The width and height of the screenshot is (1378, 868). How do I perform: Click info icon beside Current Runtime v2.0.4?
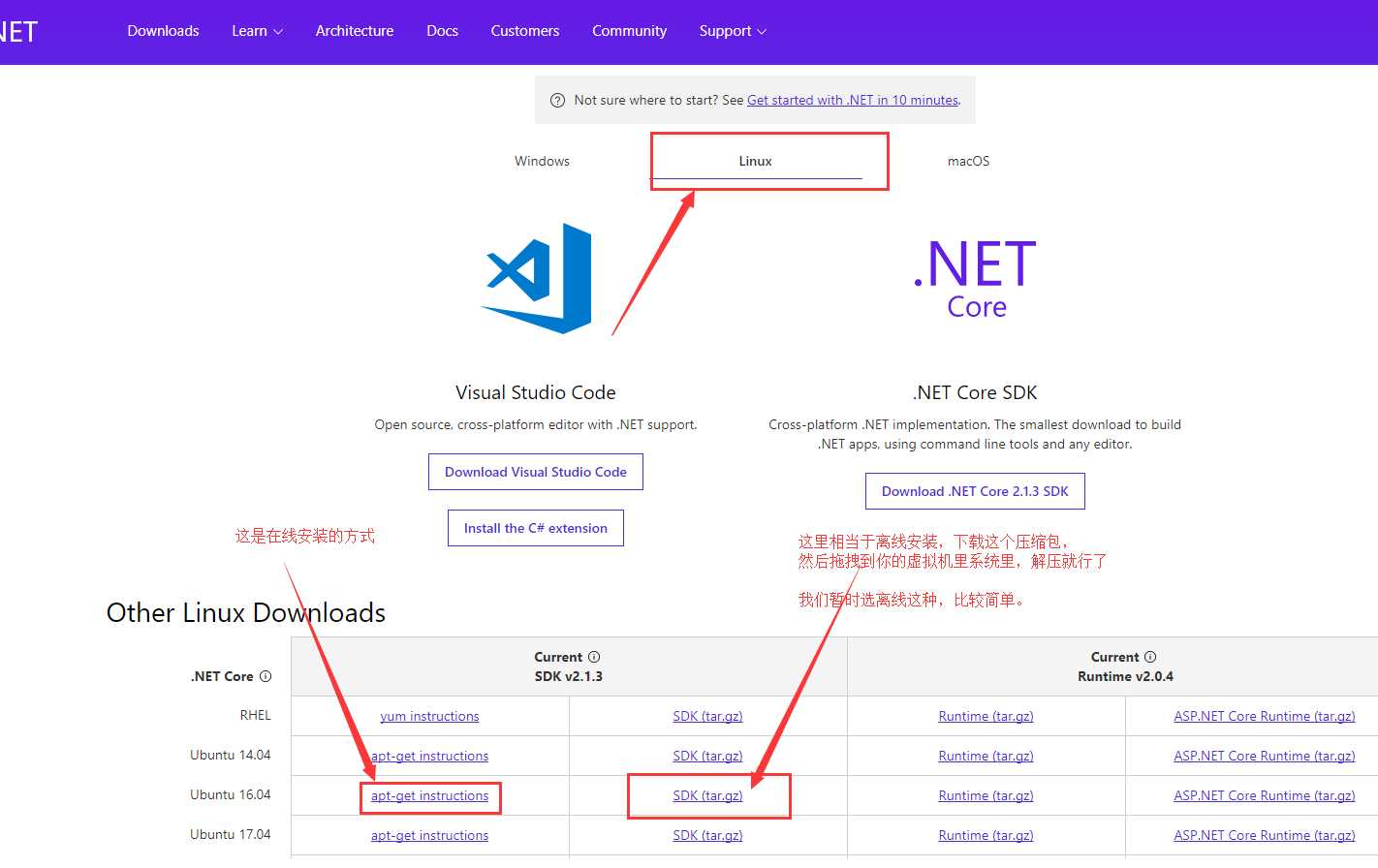tap(1150, 657)
